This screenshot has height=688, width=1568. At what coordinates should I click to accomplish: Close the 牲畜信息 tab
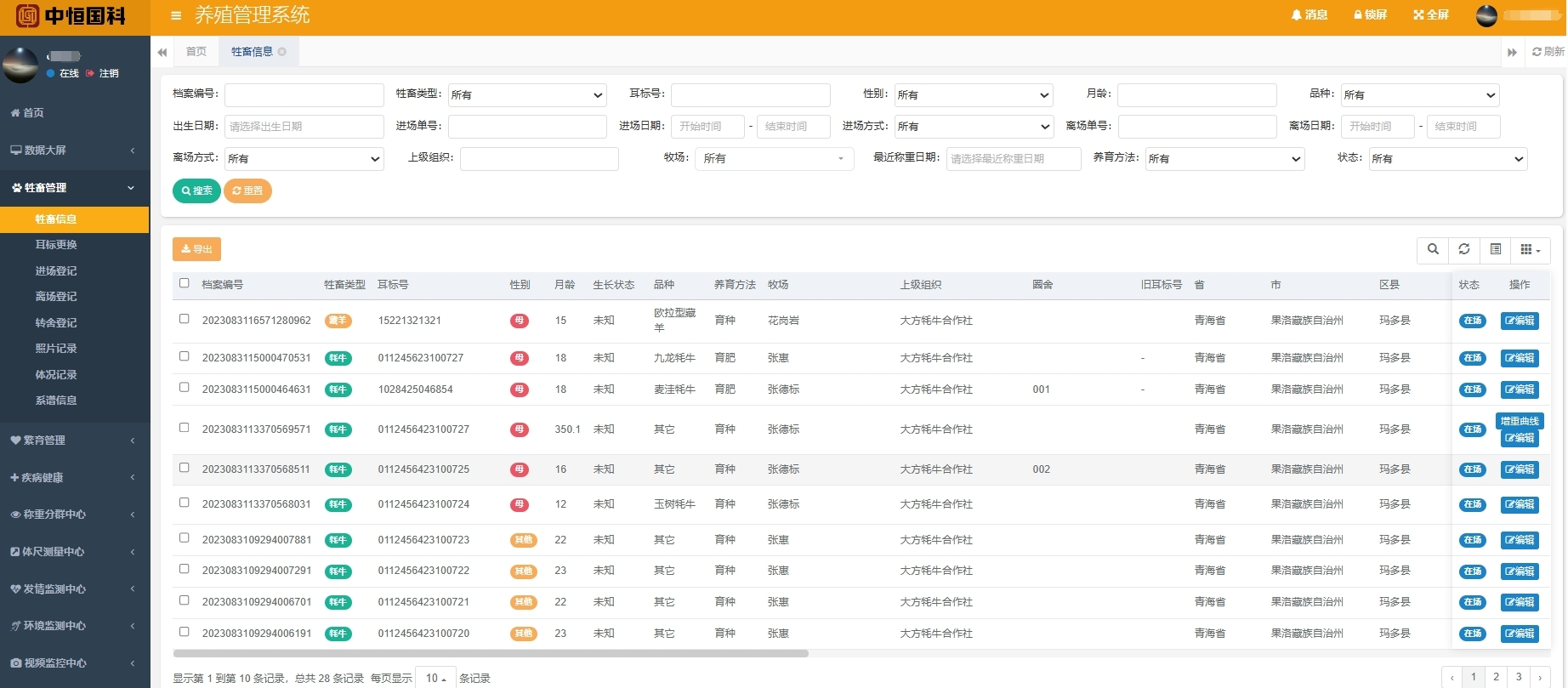click(282, 52)
